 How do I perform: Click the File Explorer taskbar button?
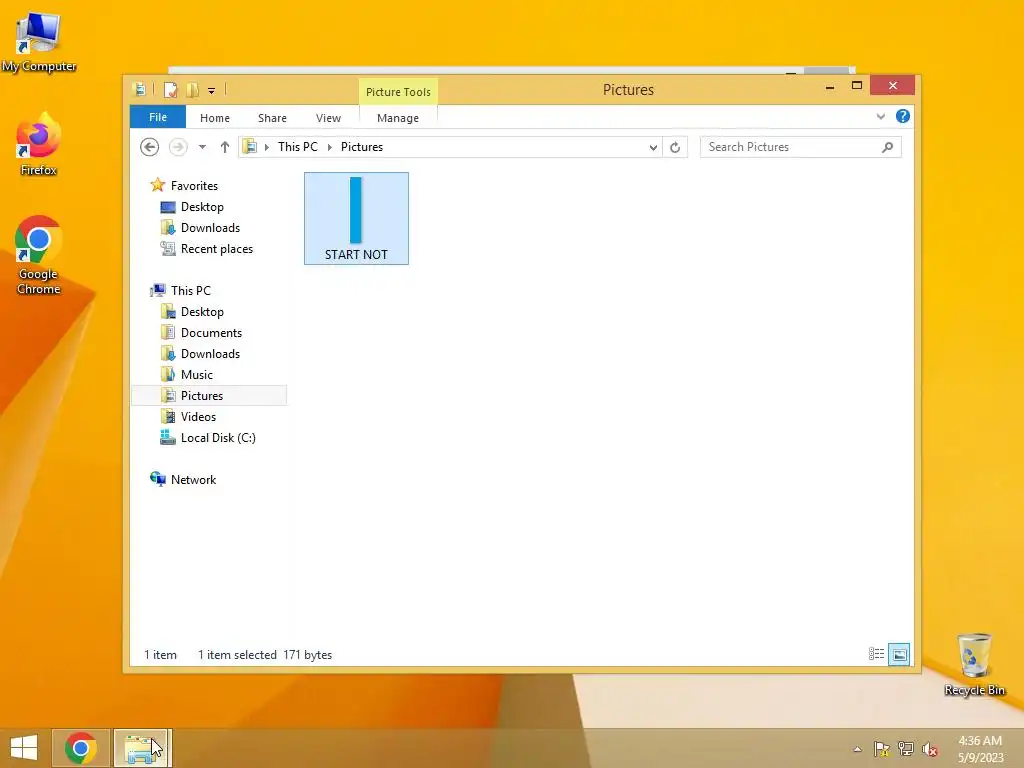click(142, 748)
